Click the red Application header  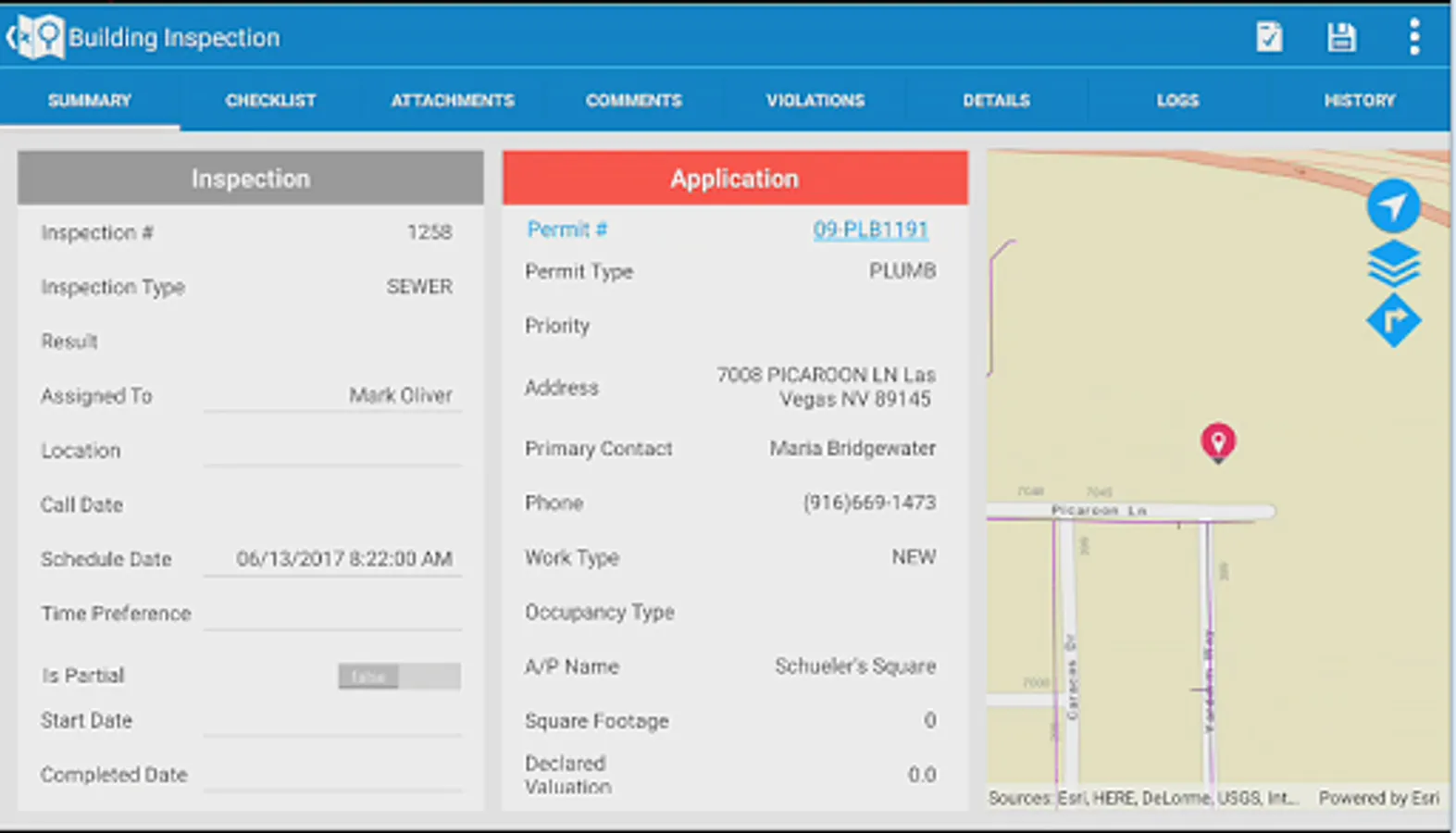point(735,178)
